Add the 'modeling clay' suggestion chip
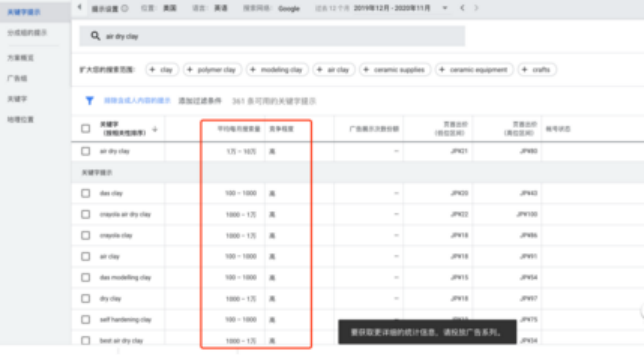This screenshot has height=363, width=644. coord(277,70)
